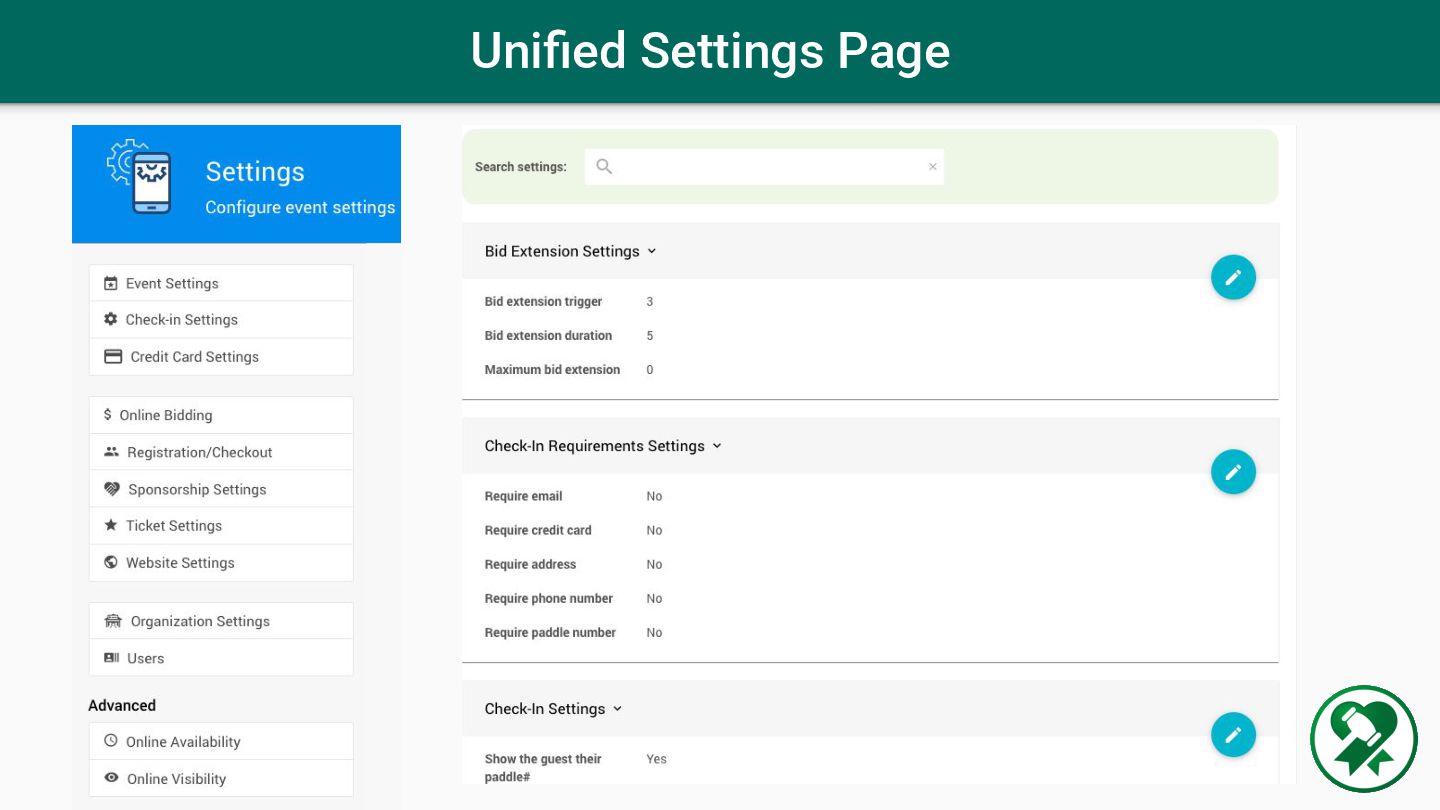1440x810 pixels.
Task: Open Online Availability under Advanced
Action: 183,742
